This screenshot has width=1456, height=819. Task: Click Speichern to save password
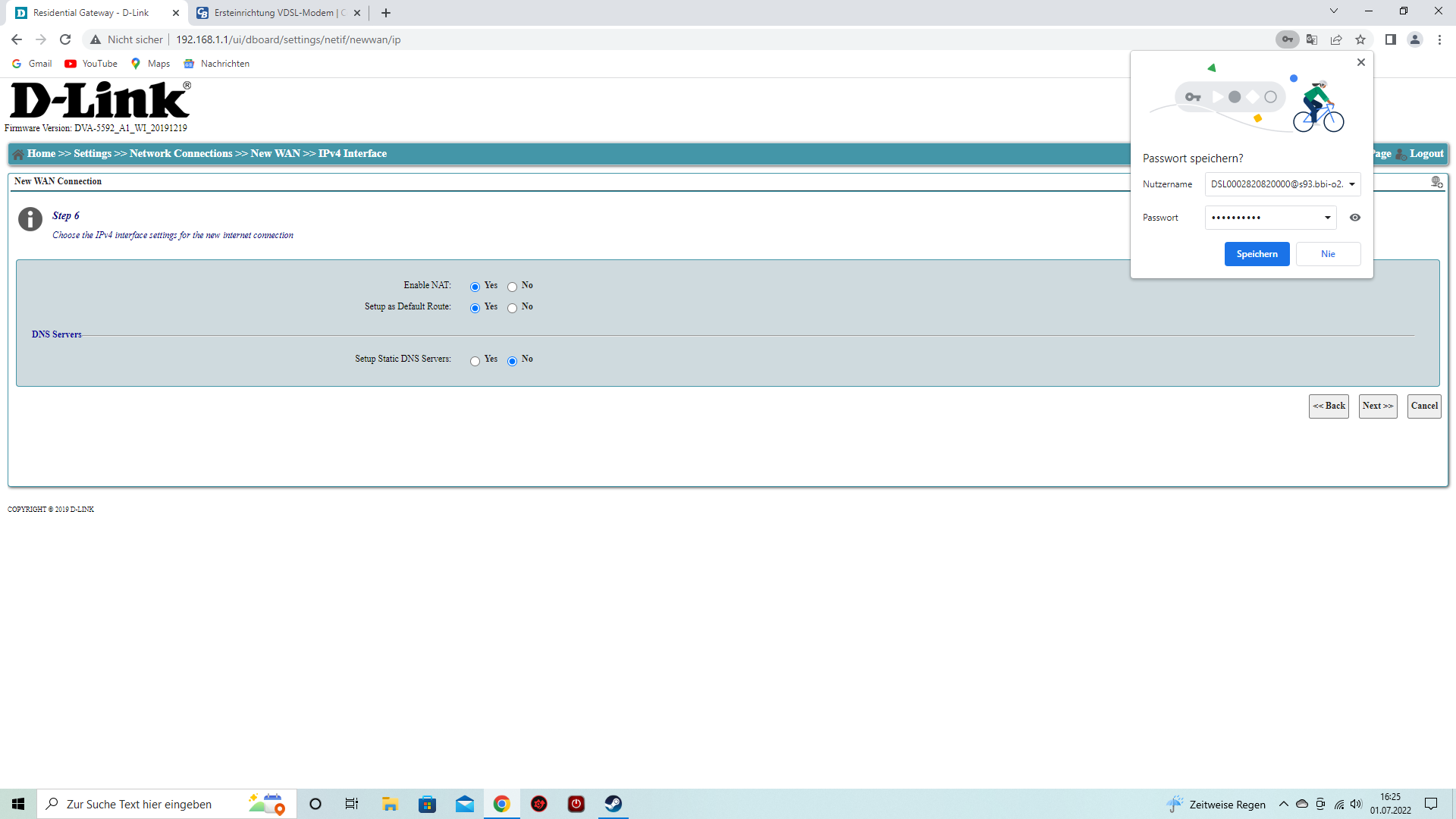[1257, 254]
